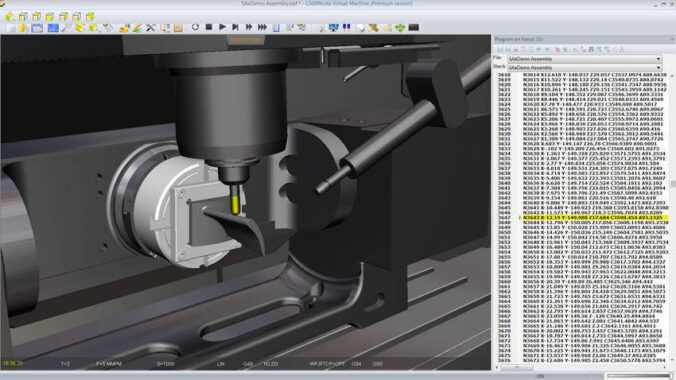This screenshot has height=380, width=676.
Task: Click the orange pencil edit icon
Action: (x=137, y=28)
